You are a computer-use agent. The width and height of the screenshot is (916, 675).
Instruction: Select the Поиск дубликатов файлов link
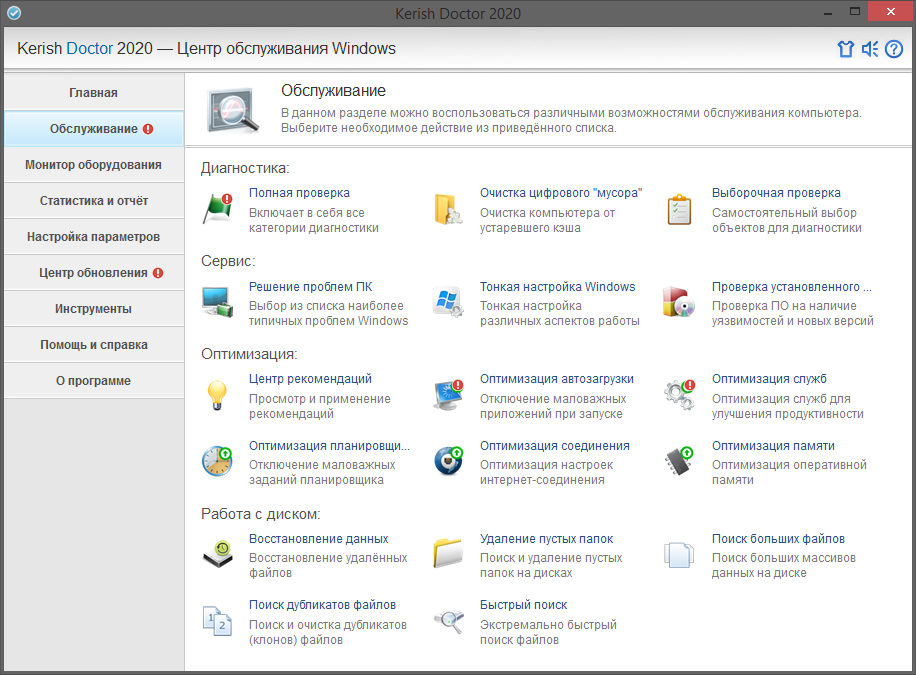coord(322,605)
